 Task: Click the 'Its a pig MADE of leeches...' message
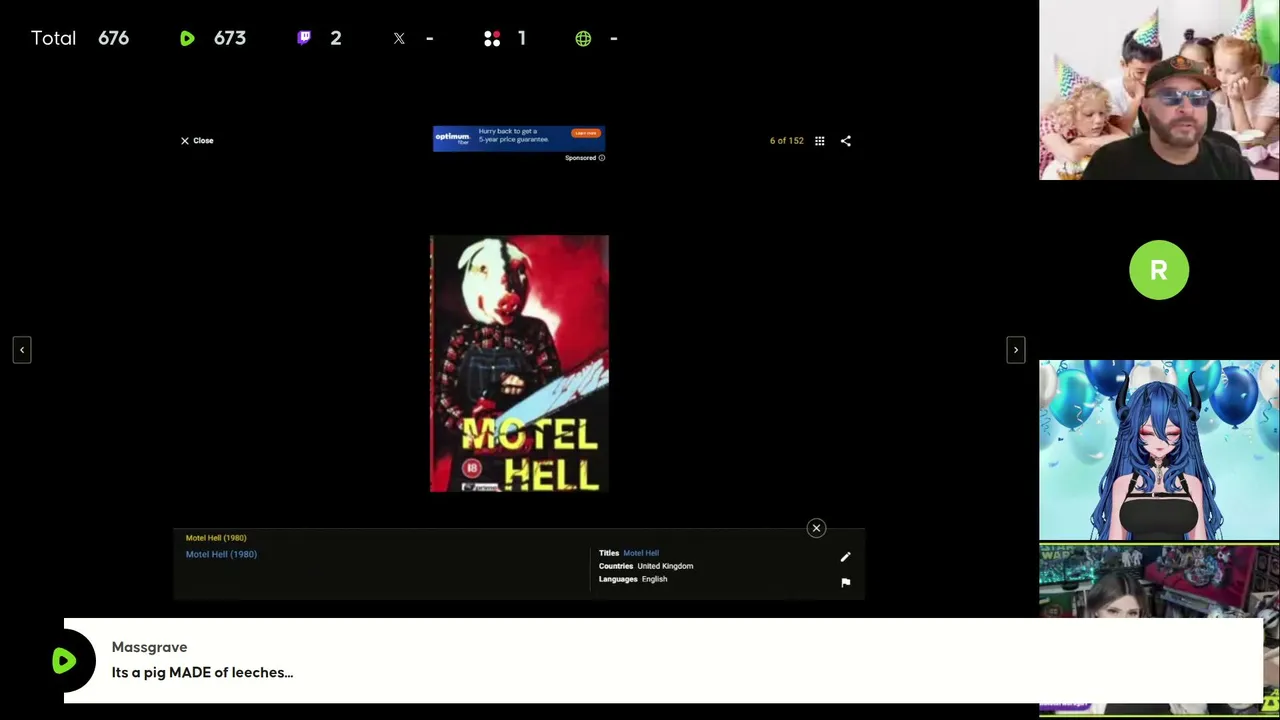click(x=202, y=673)
